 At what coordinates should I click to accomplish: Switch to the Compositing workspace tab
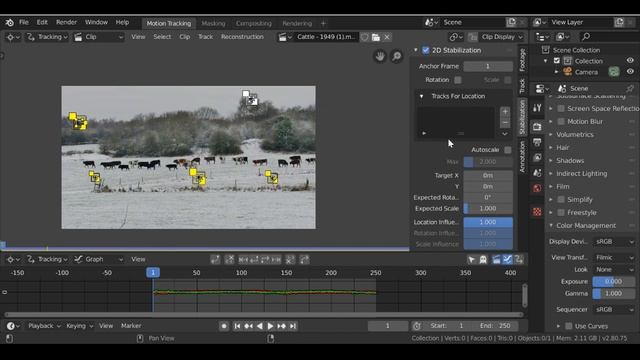[253, 24]
